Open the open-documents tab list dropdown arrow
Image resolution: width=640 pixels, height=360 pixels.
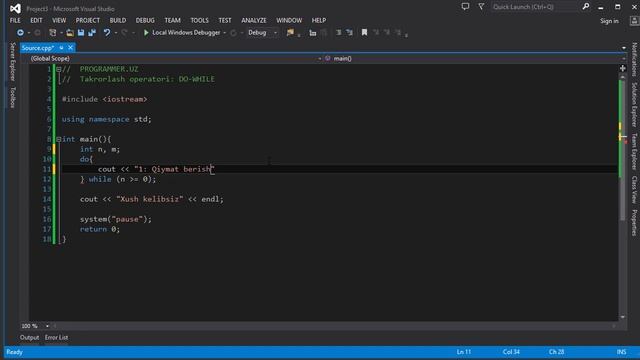click(624, 48)
